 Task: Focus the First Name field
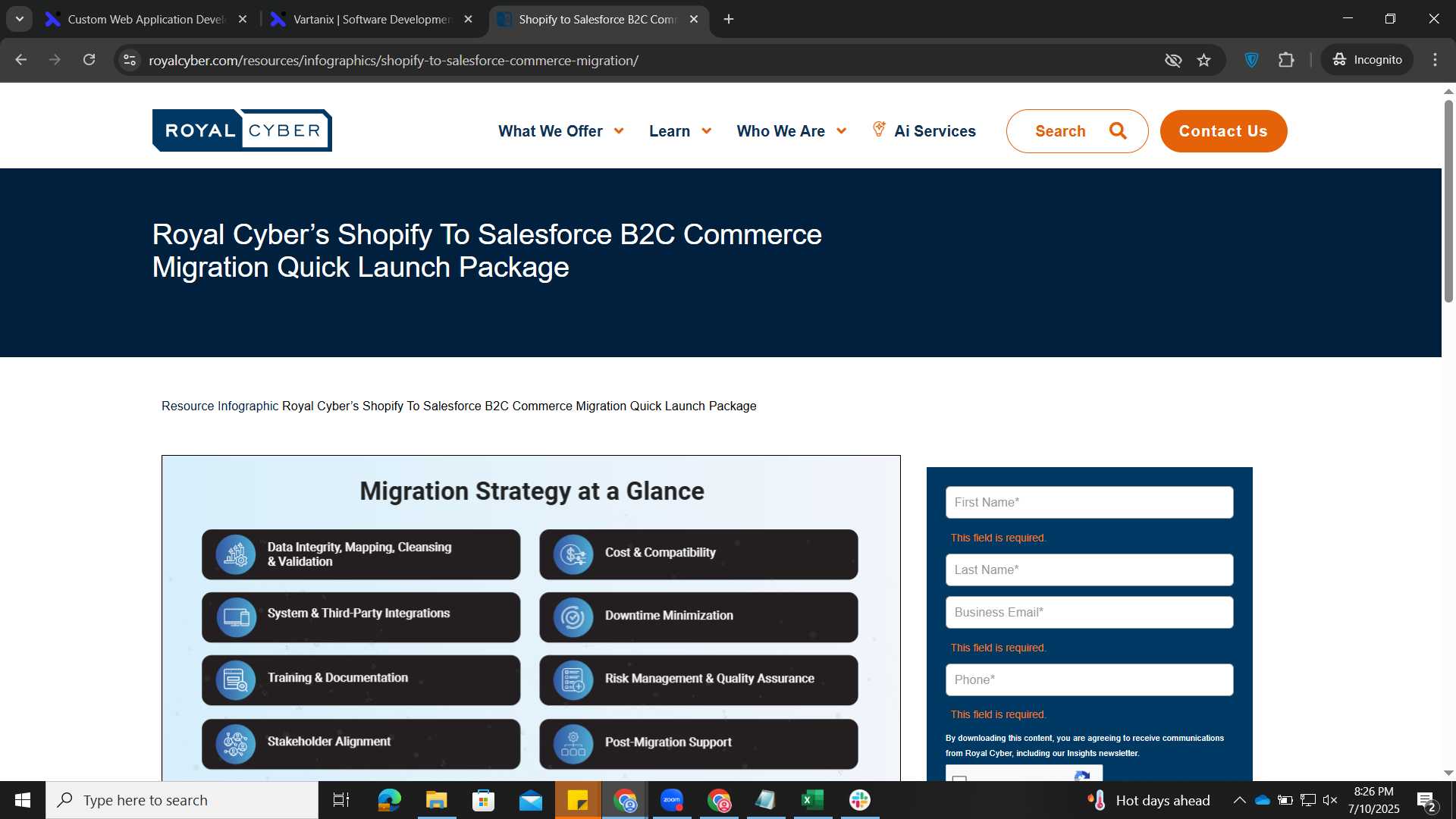1089,502
